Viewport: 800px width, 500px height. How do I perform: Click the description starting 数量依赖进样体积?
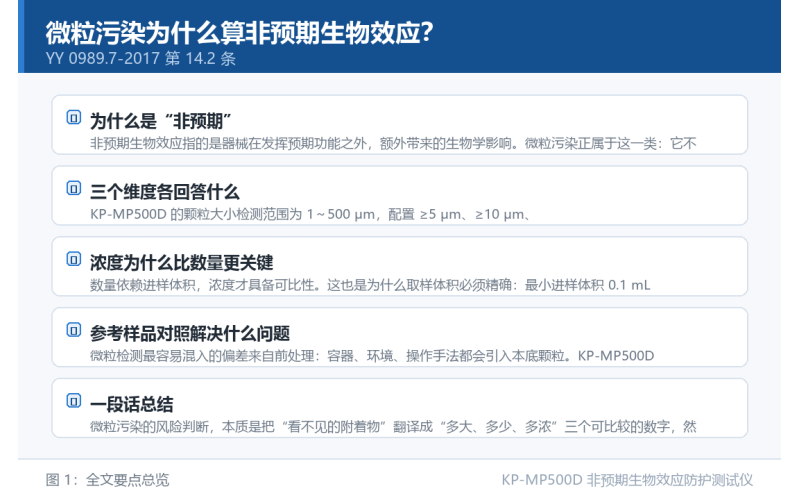[370, 285]
